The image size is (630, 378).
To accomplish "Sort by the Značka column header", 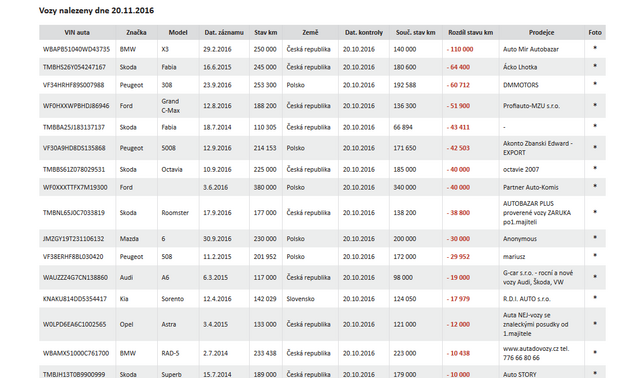I will pos(136,33).
